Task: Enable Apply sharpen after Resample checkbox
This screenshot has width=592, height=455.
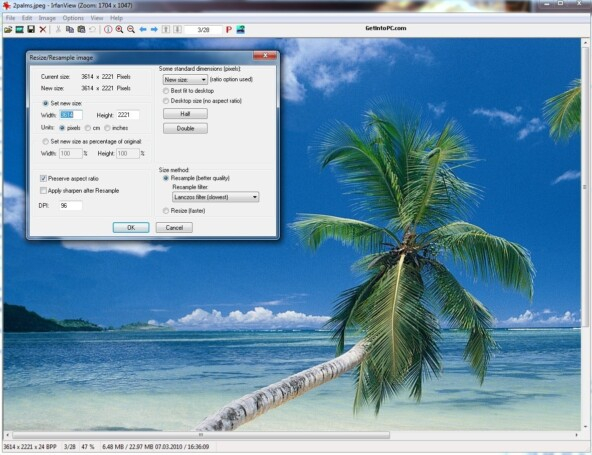Action: coord(43,191)
